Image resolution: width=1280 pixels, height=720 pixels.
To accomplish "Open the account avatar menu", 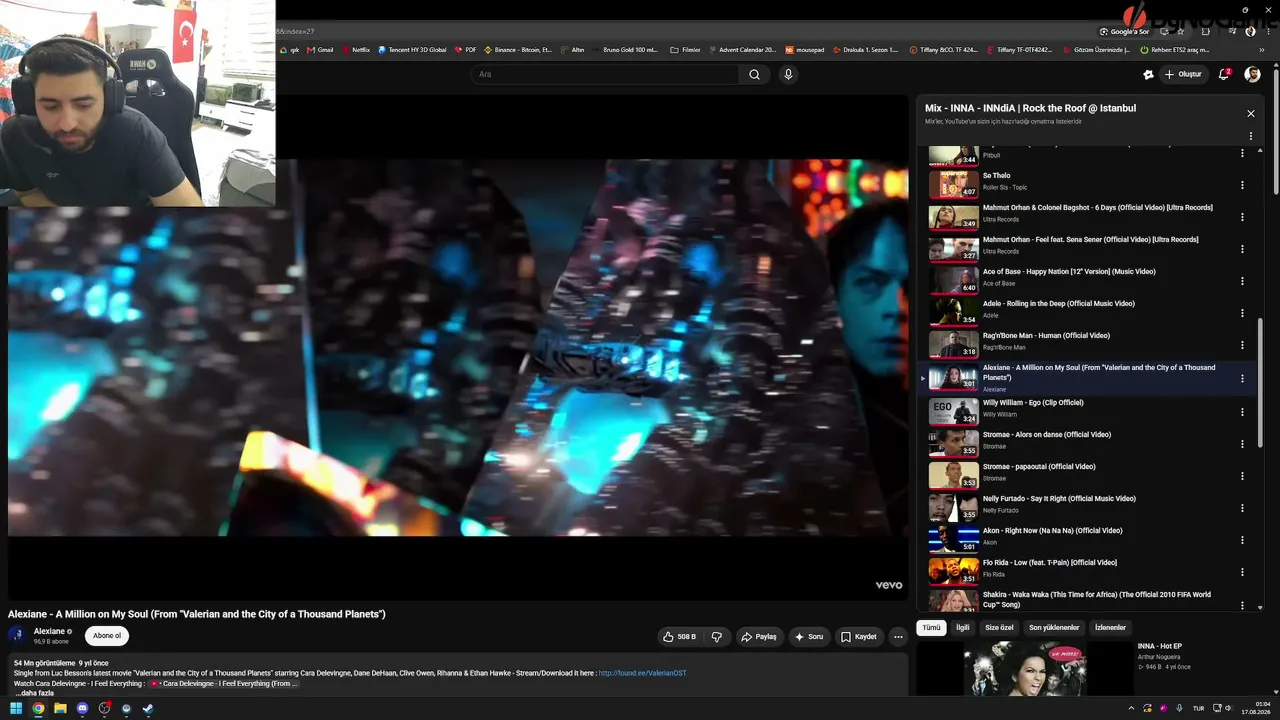I will click(1252, 74).
